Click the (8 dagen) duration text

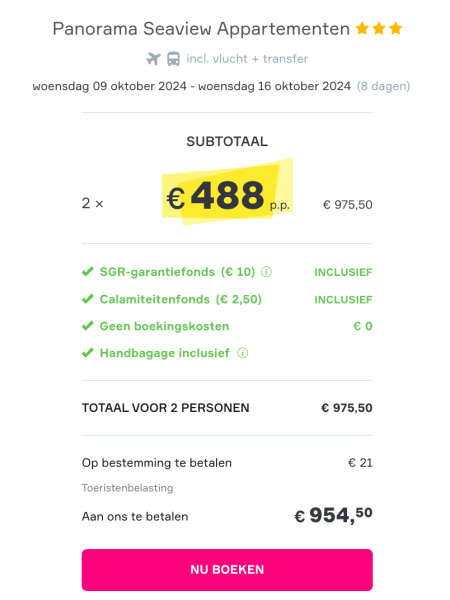(383, 86)
